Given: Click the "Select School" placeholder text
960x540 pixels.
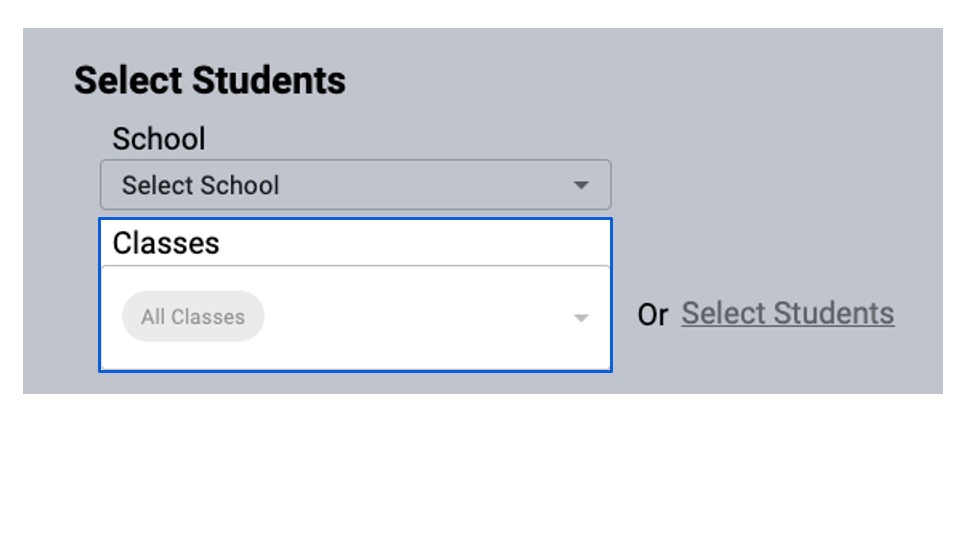Looking at the screenshot, I should tap(201, 185).
